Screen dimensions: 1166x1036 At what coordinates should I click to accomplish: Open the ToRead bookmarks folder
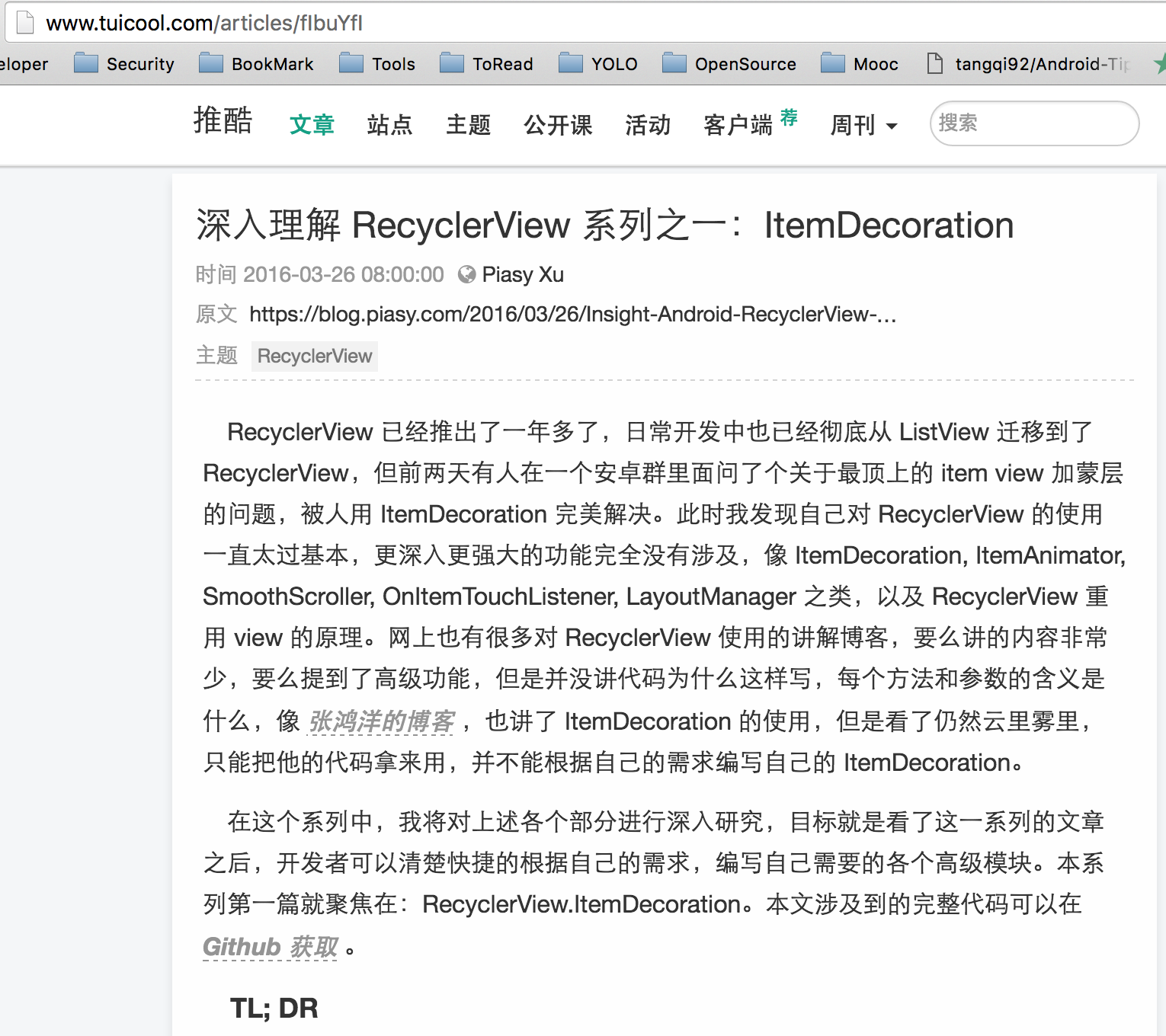487,64
